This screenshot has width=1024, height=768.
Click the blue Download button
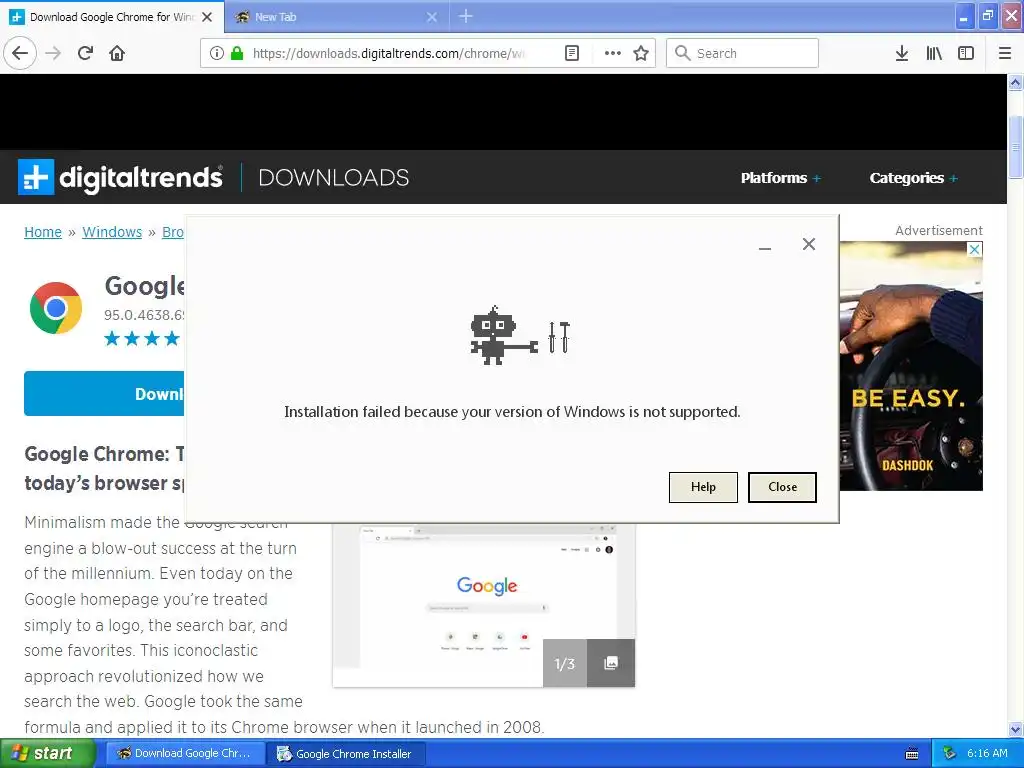pyautogui.click(x=104, y=394)
